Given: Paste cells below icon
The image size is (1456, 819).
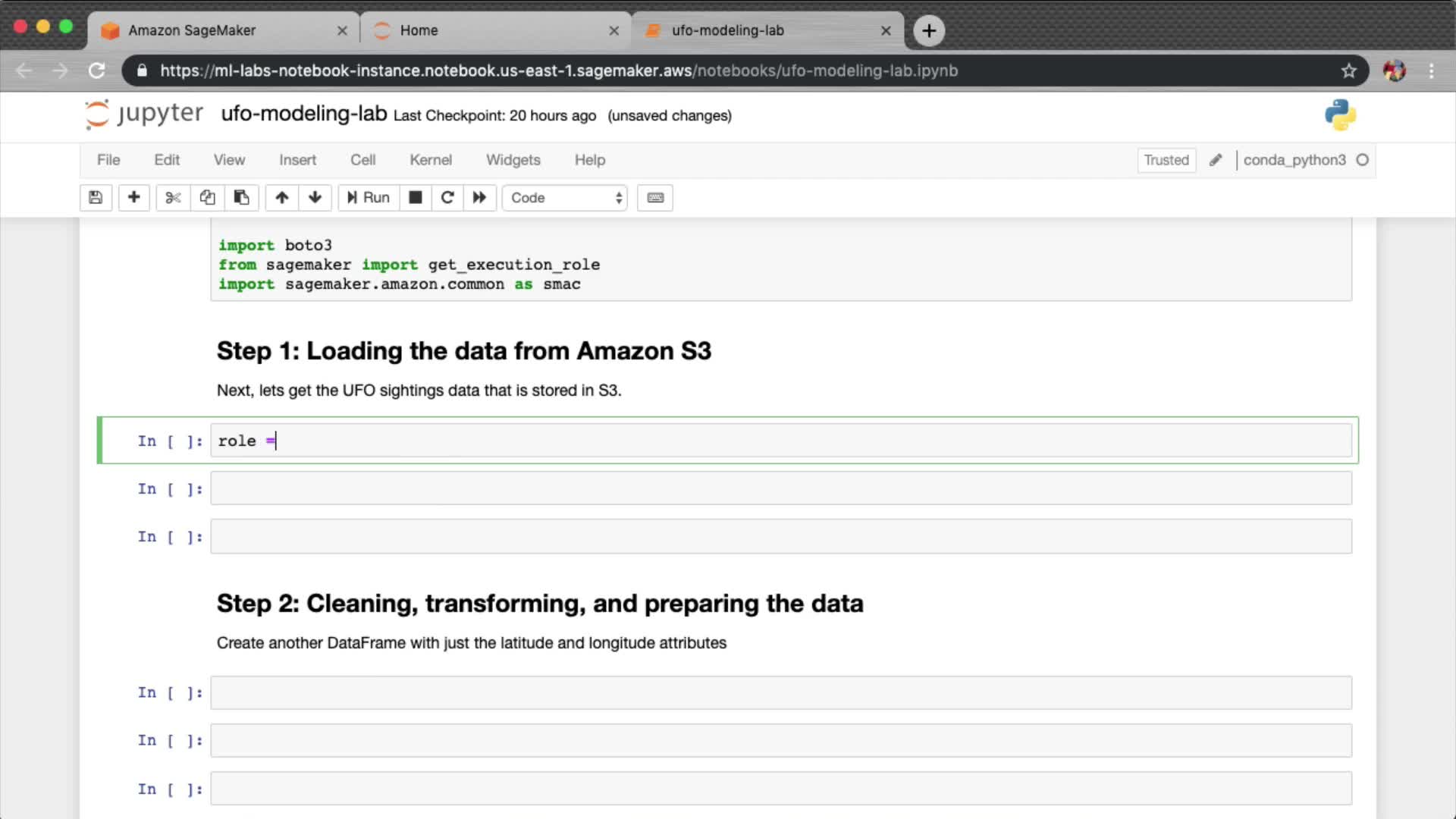Looking at the screenshot, I should click(x=241, y=198).
